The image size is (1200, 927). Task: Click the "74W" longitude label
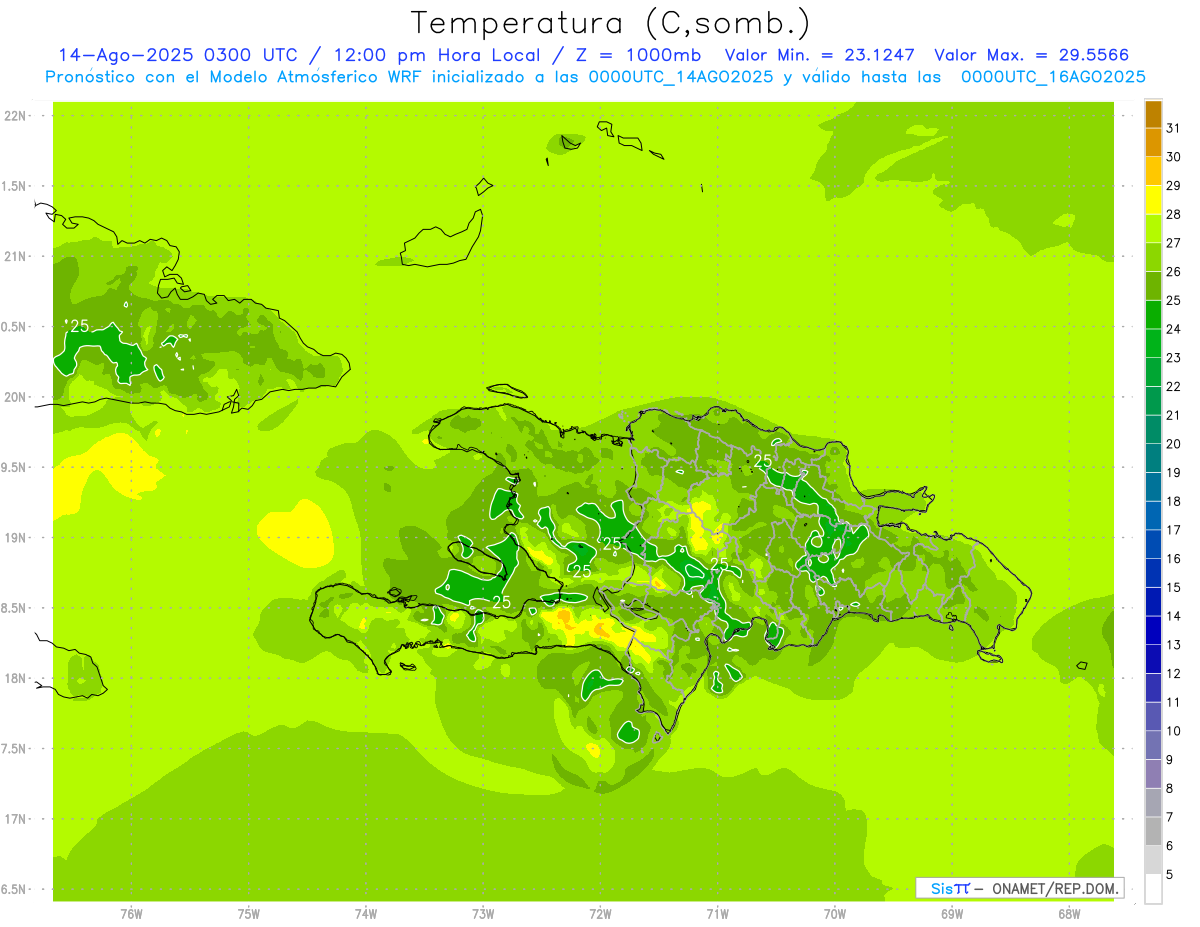(x=366, y=913)
